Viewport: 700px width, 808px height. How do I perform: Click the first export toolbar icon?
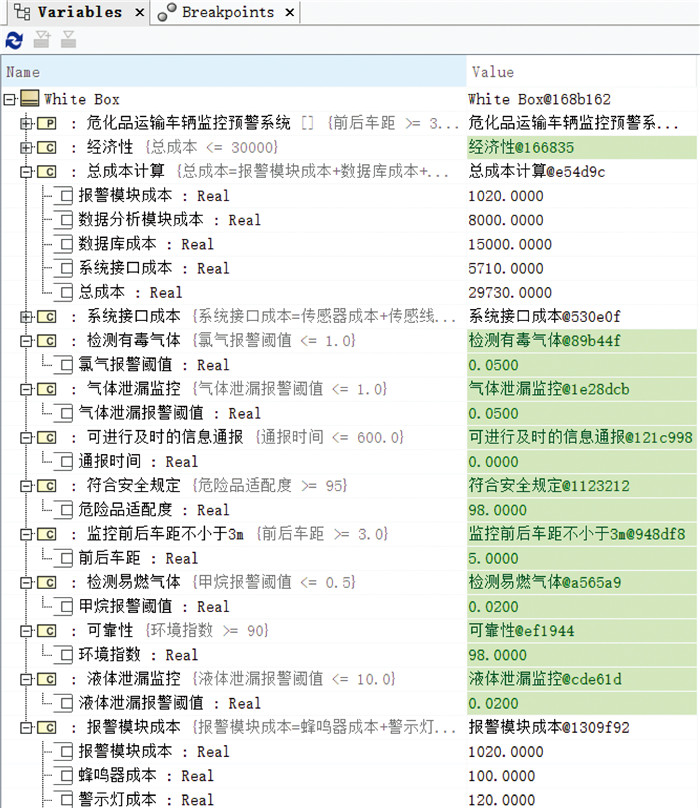point(42,39)
